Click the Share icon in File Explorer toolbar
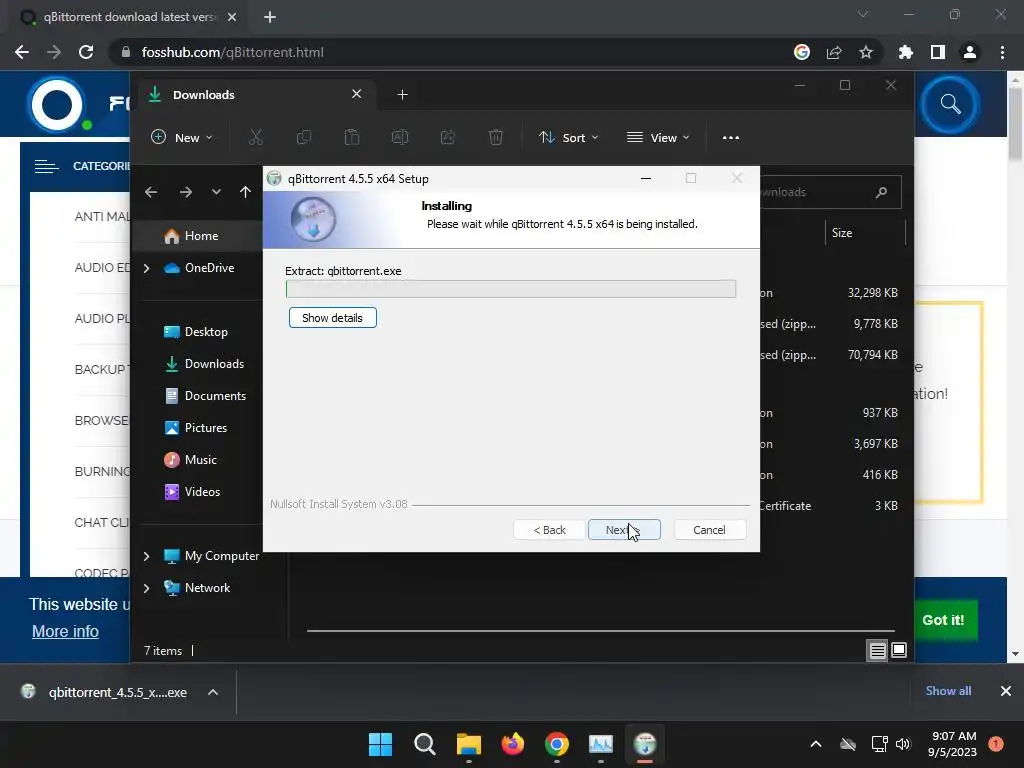 (x=448, y=137)
